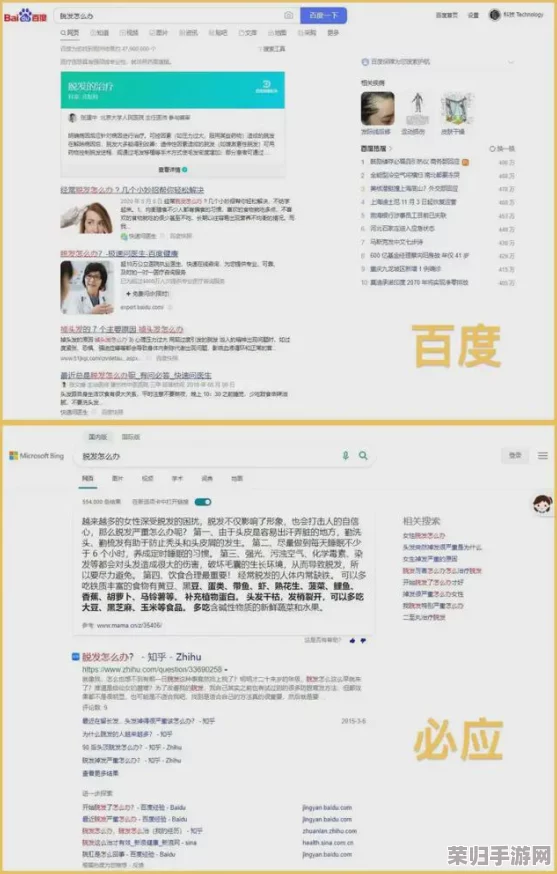Click thumbs down feedback icon on Bing answer
557x874 pixels.
(364, 640)
